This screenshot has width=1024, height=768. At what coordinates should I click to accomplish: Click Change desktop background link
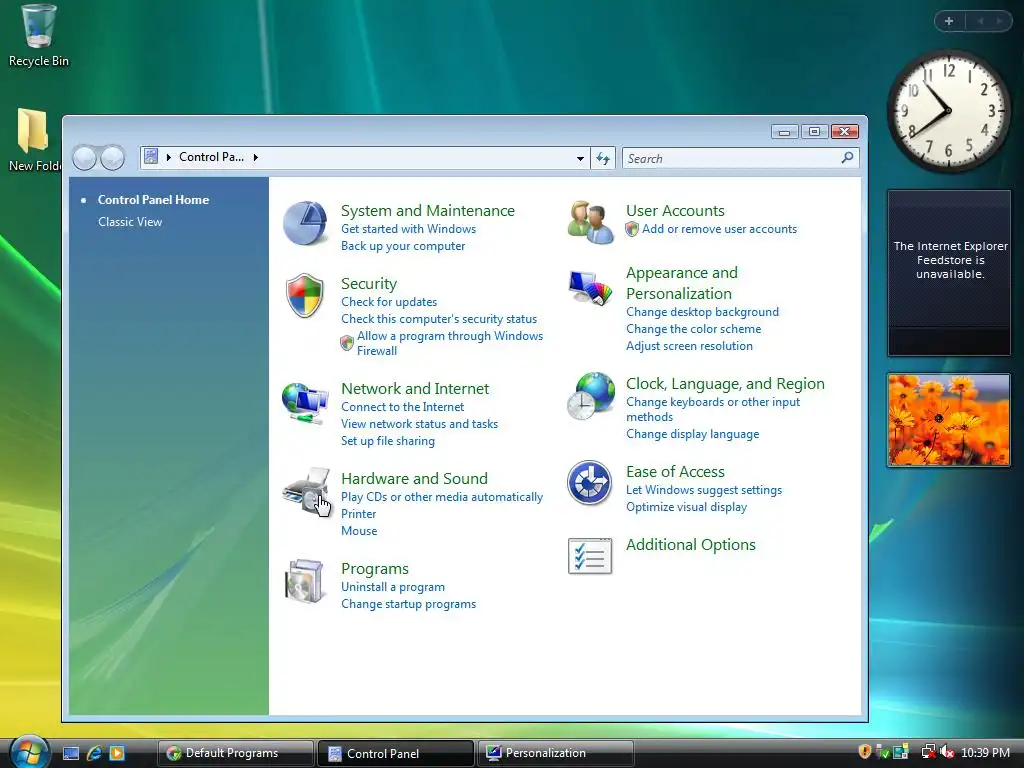(702, 312)
